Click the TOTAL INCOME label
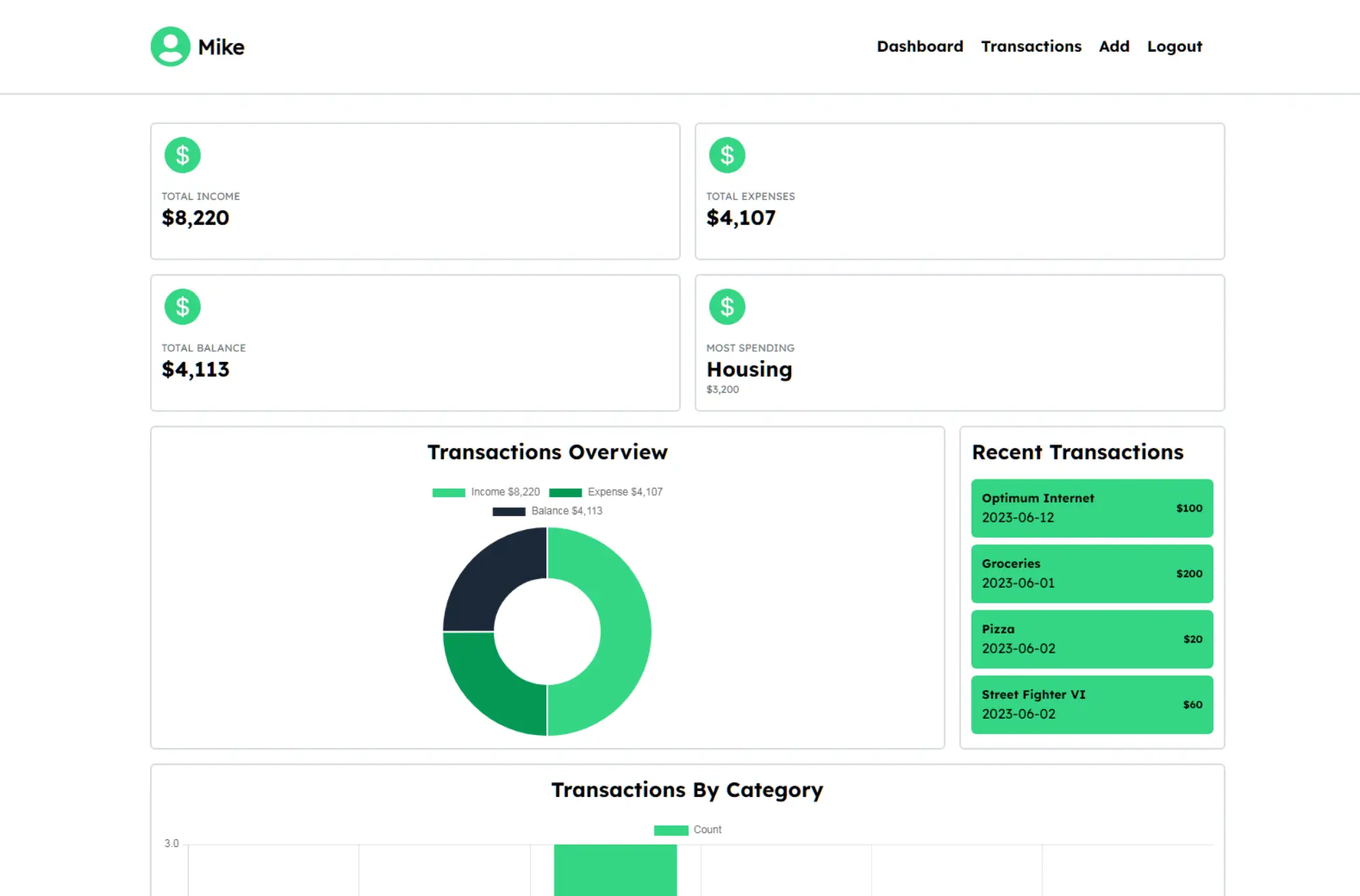 (x=201, y=196)
